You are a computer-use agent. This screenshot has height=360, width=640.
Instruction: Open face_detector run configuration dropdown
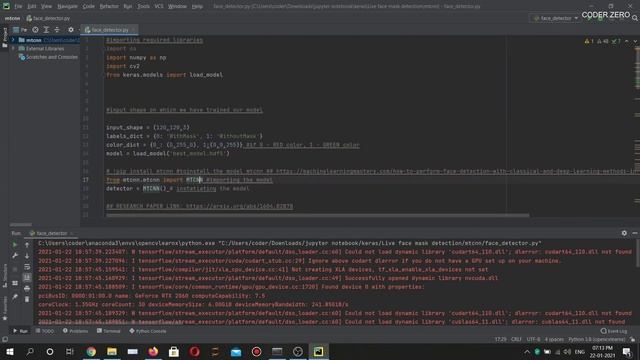click(x=556, y=18)
